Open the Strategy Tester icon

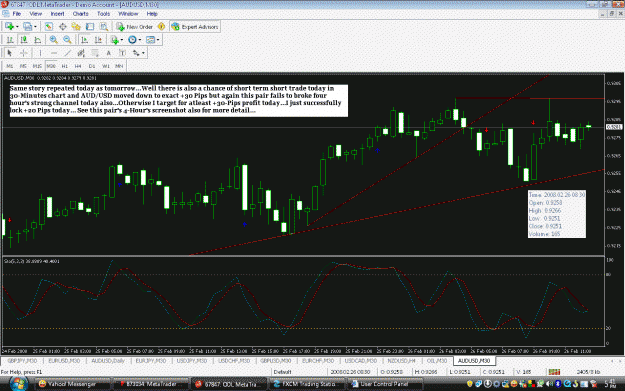[x=104, y=27]
